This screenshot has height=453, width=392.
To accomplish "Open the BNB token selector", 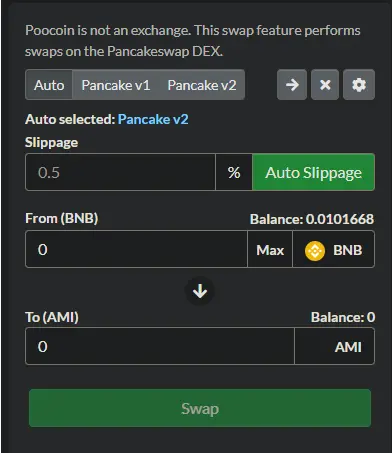I will pyautogui.click(x=333, y=250).
